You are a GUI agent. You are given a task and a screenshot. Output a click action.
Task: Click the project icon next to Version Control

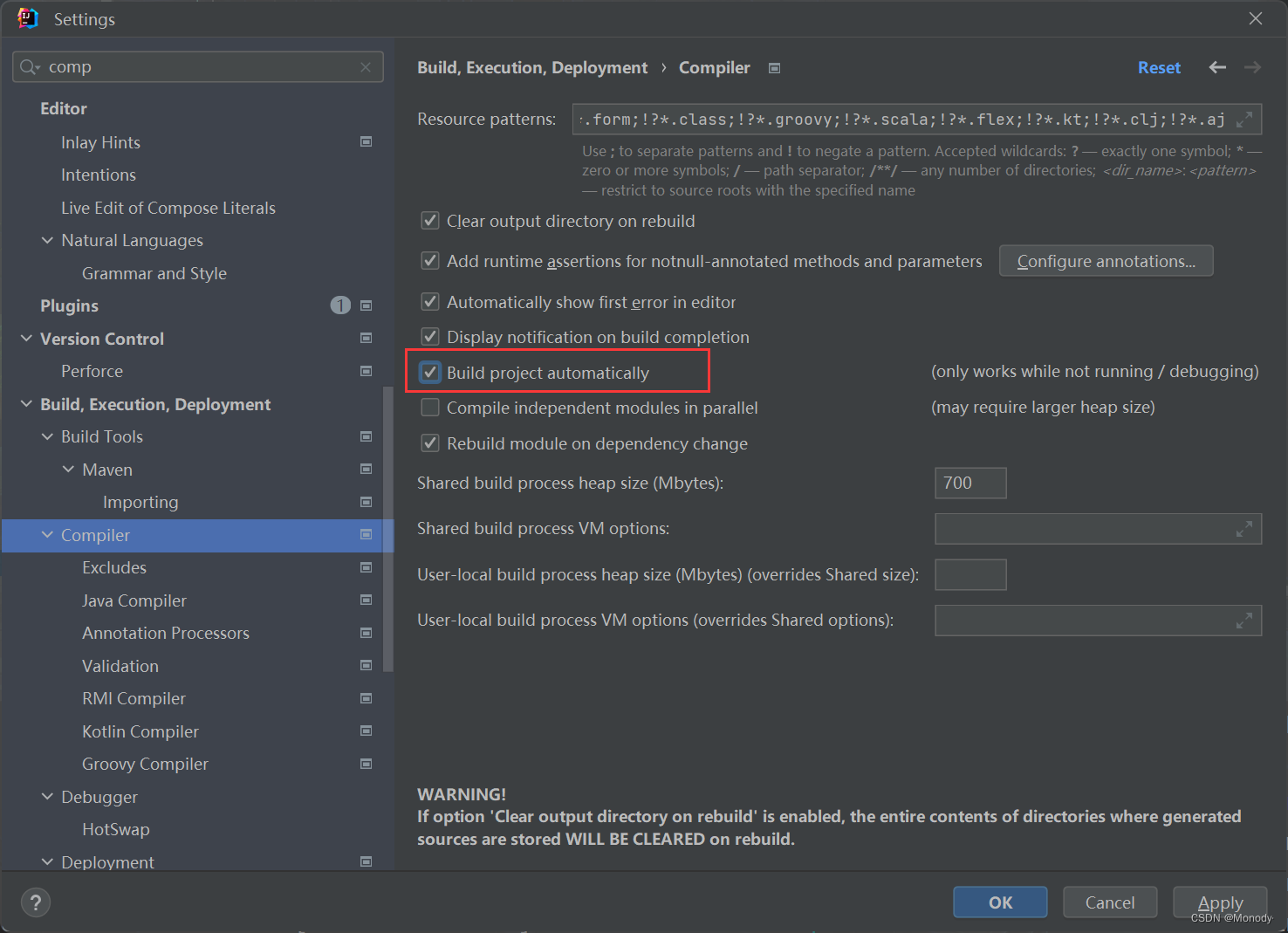coord(367,338)
